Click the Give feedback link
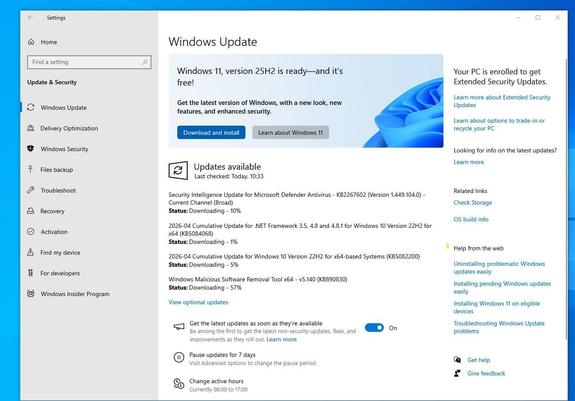Viewport: 575px width, 401px height. pyautogui.click(x=486, y=374)
